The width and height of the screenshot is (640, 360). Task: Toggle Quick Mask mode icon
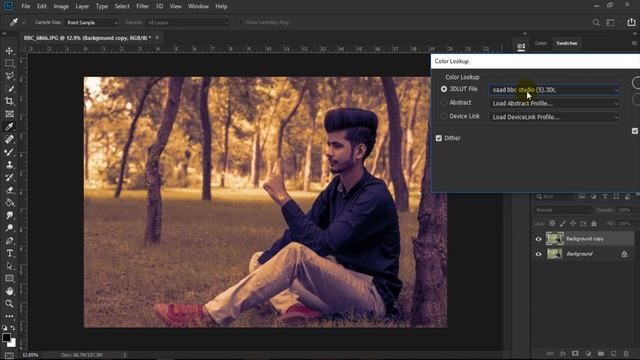pos(9,356)
